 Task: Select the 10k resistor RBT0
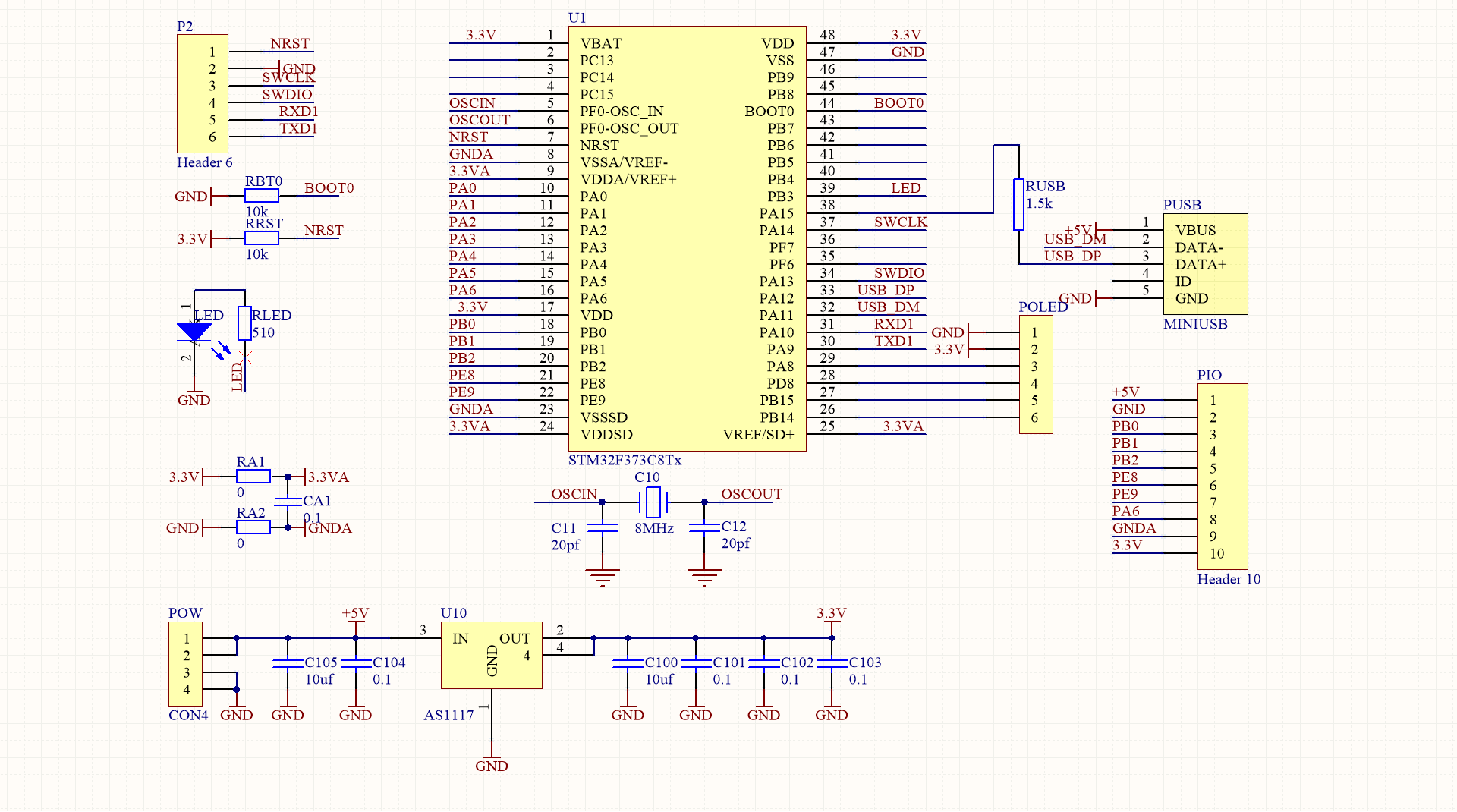click(261, 194)
